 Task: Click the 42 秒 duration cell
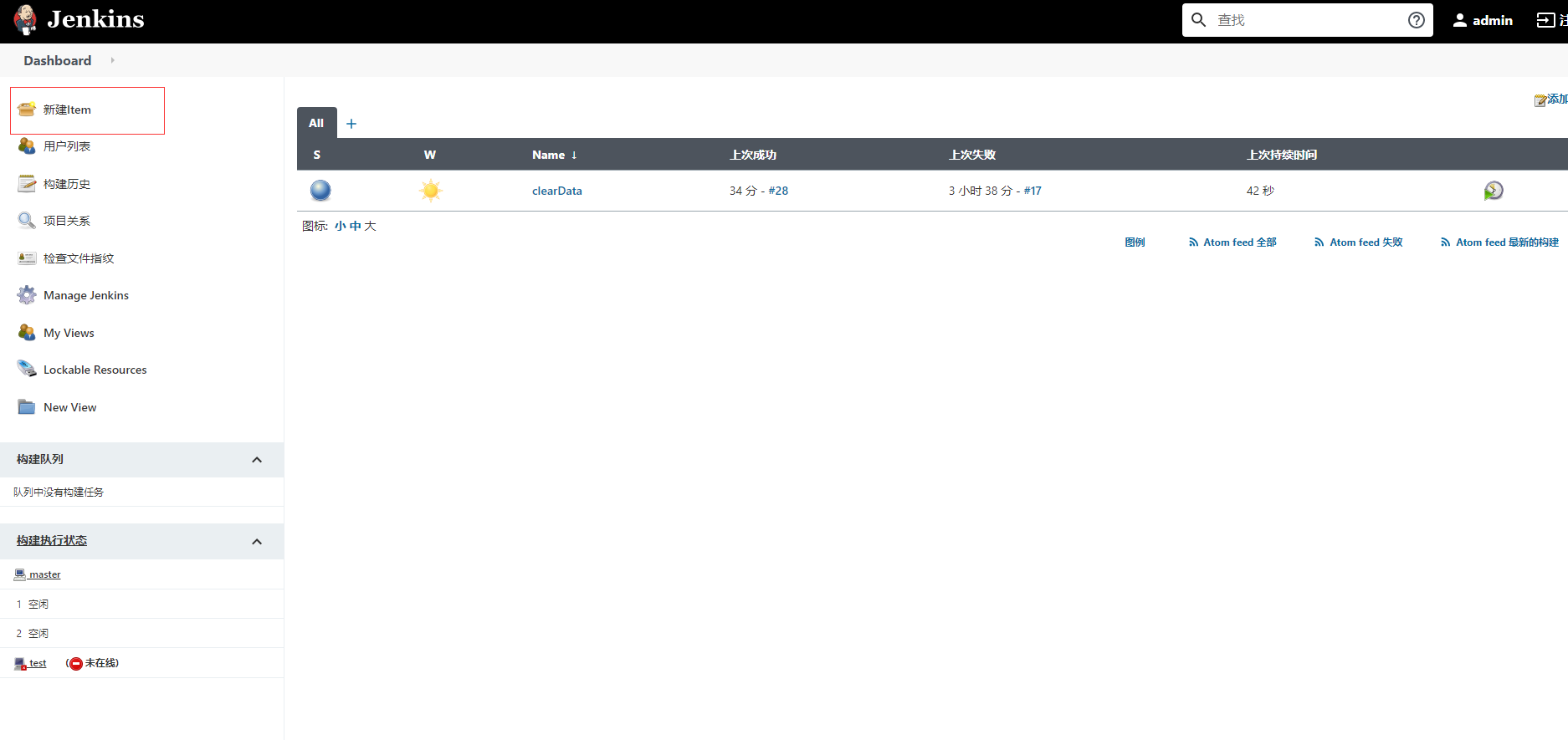pos(1260,191)
